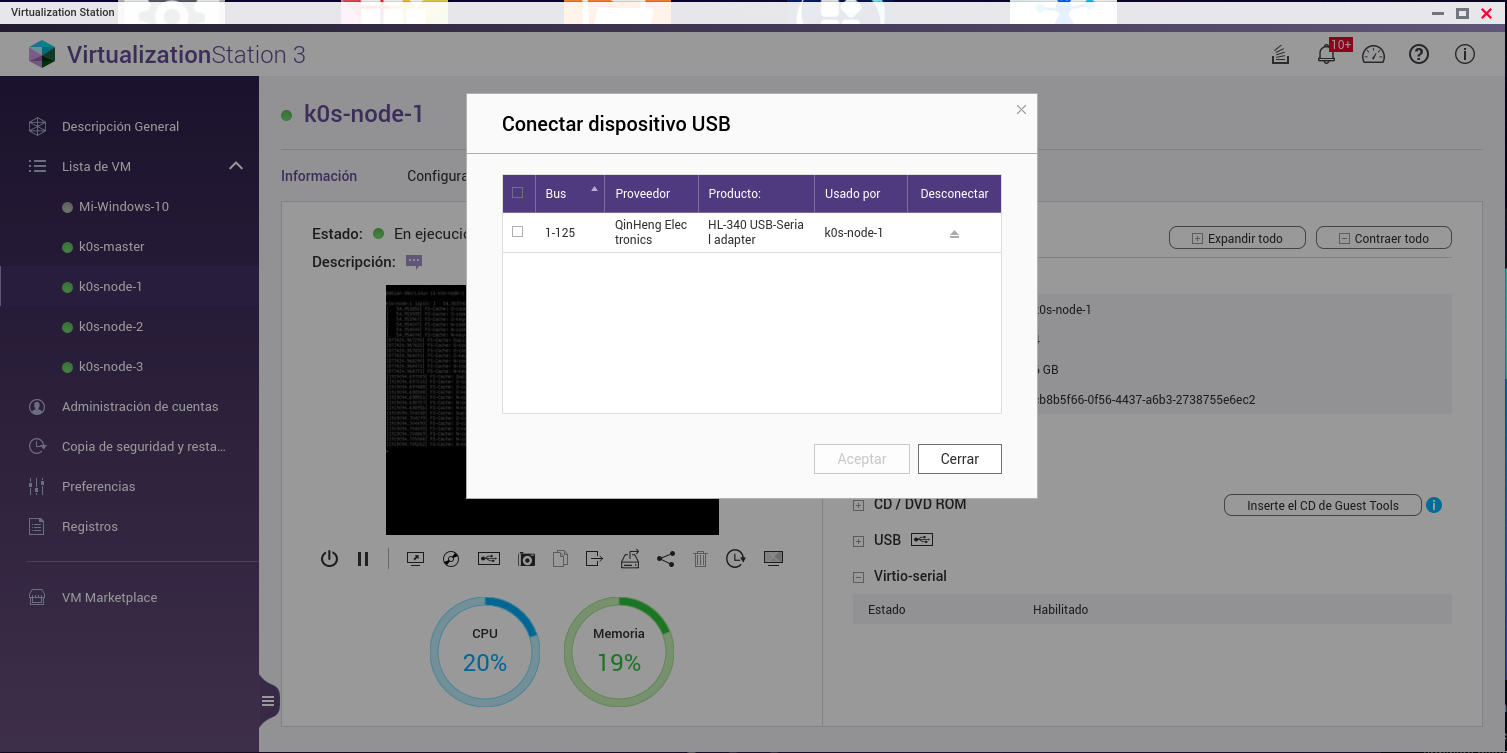The height and width of the screenshot is (753, 1507).
Task: Sort by the Proveedor column header
Action: pos(651,194)
